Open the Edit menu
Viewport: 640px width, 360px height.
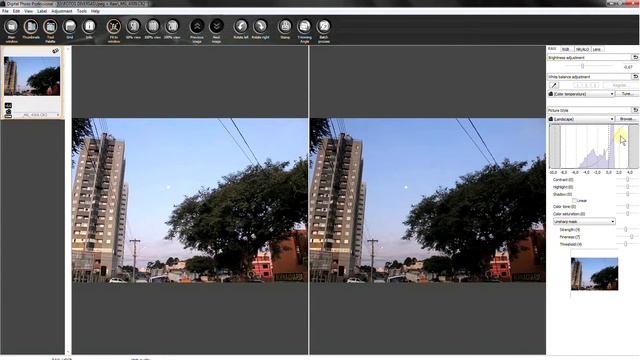coord(16,11)
